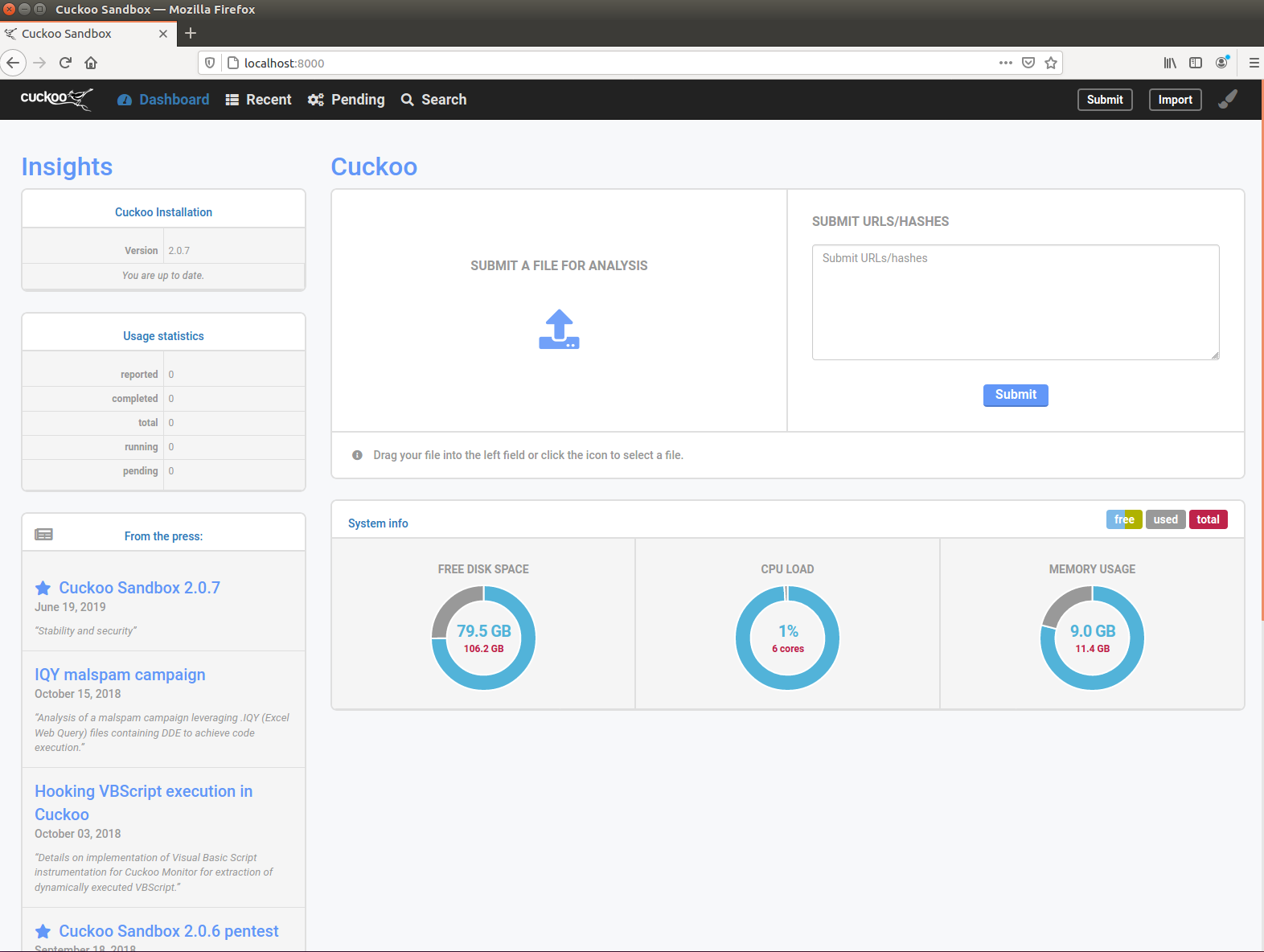Screen dimensions: 1264x952
Task: Click the version value 2.0.7
Action: pyautogui.click(x=179, y=251)
